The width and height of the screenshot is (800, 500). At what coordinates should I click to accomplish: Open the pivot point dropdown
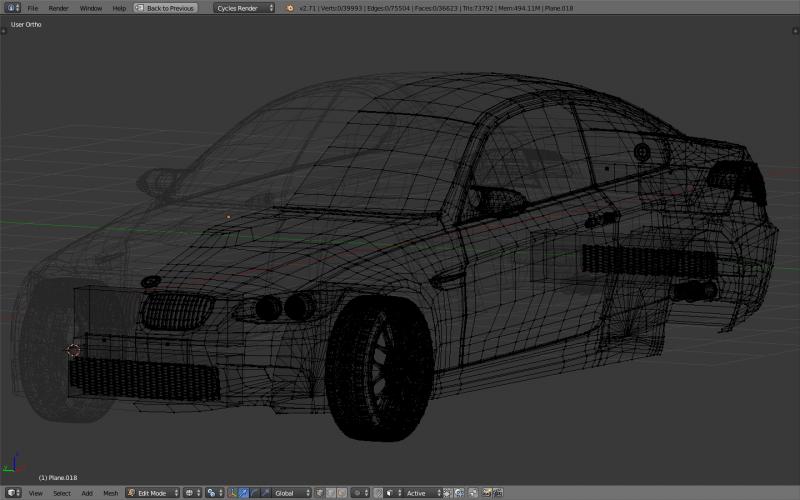point(214,493)
